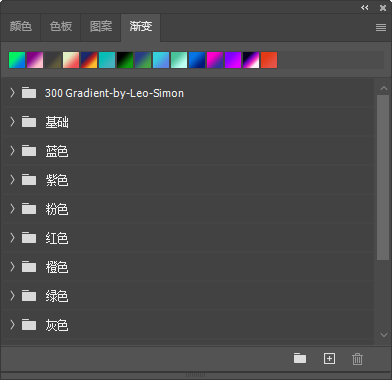Expand the 蓝色 group chevron
392x380 pixels.
12,151
